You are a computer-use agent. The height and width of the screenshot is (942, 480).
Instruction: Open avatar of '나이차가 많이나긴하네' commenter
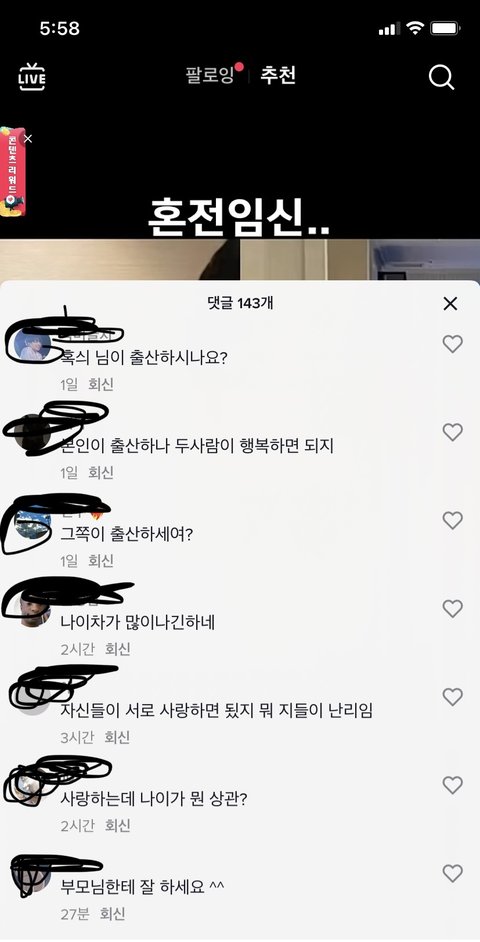pyautogui.click(x=33, y=609)
